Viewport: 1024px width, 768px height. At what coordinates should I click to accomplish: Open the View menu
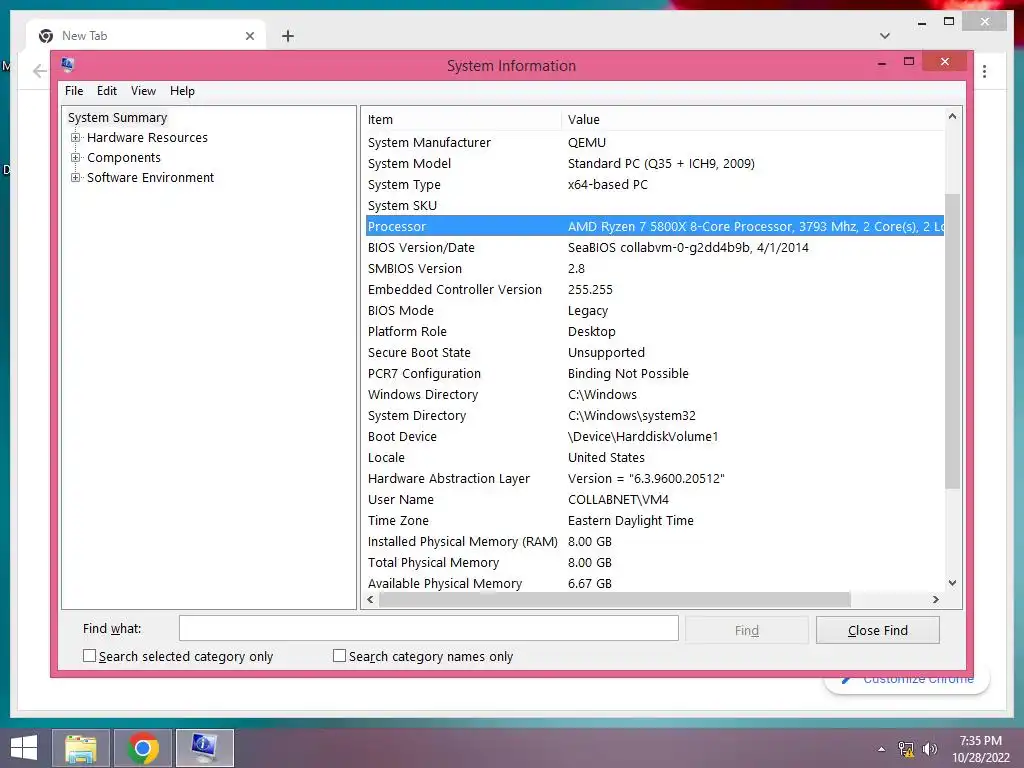point(143,91)
